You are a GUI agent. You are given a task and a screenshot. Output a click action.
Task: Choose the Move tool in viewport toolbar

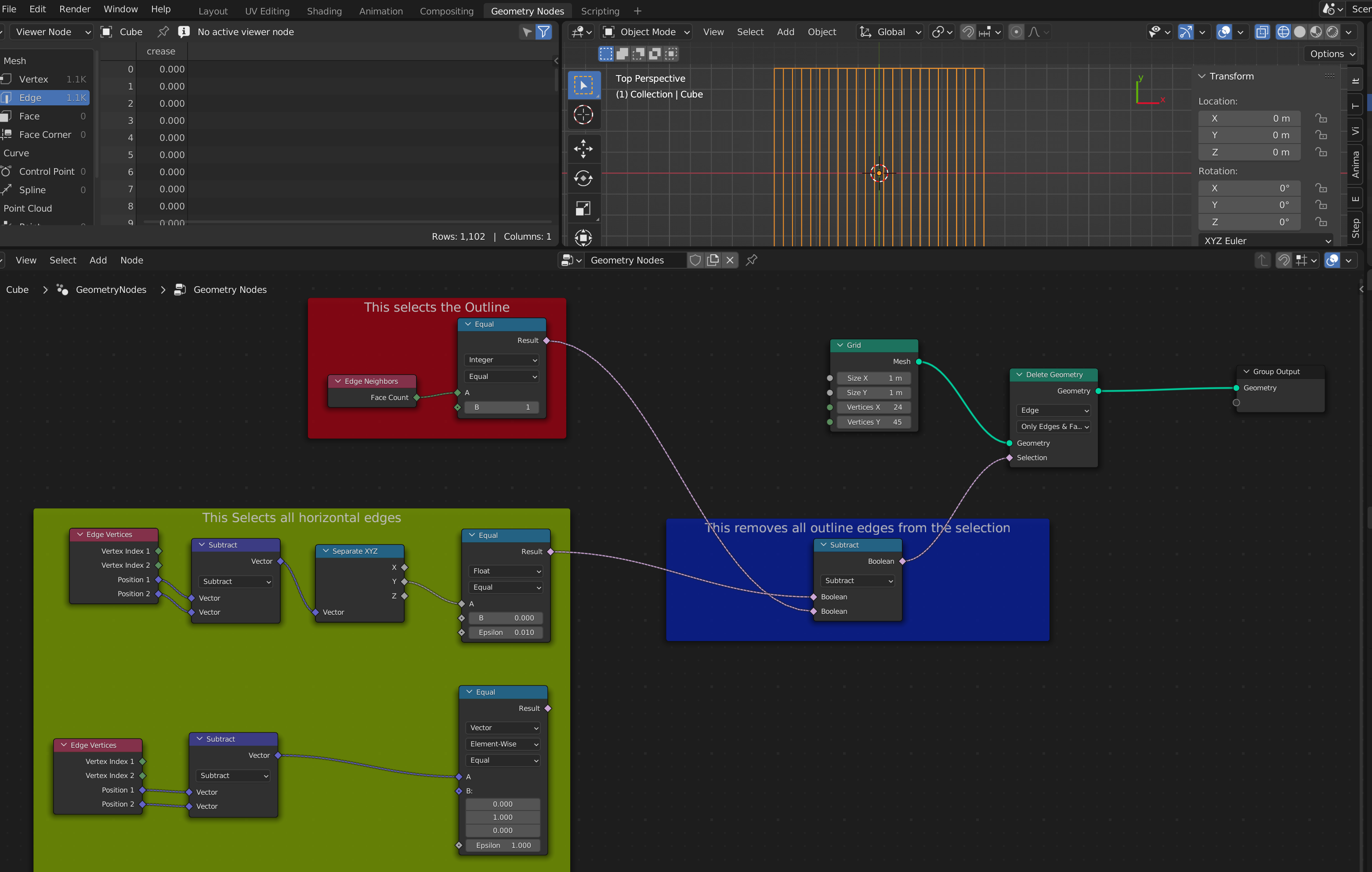coord(583,149)
